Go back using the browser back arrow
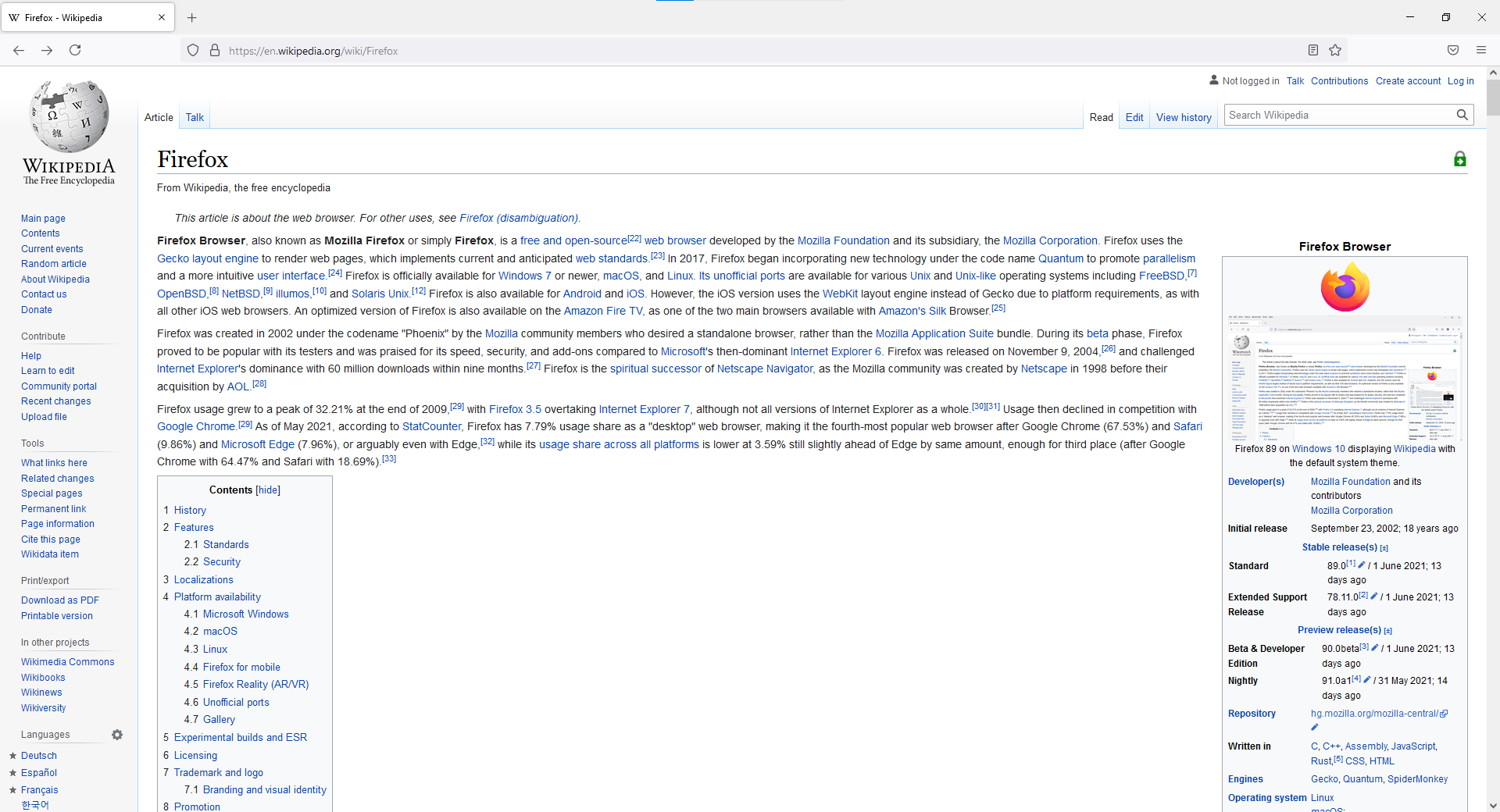The image size is (1500, 812). point(19,50)
